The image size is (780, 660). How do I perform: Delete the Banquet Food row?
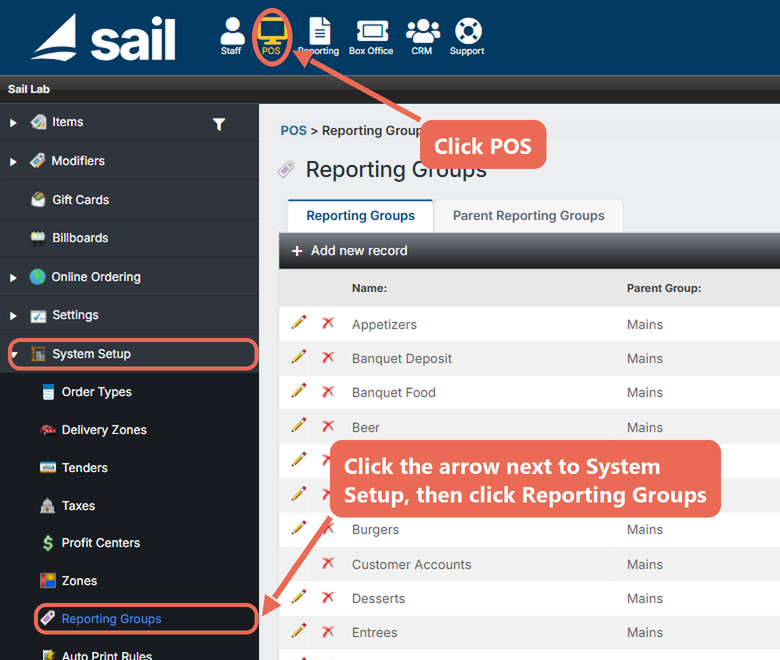pyautogui.click(x=328, y=391)
